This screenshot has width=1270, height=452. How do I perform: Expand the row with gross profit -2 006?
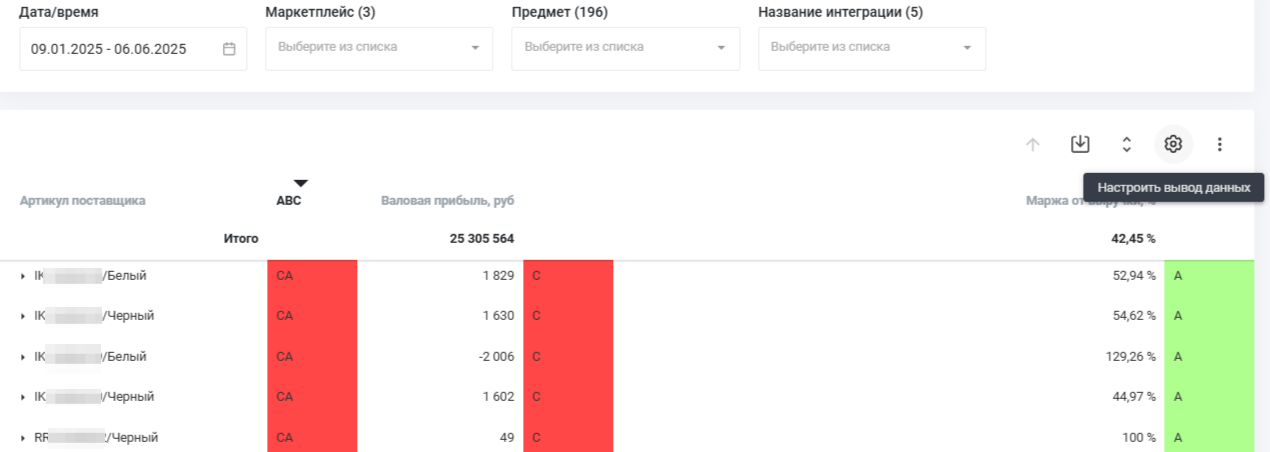[23, 357]
